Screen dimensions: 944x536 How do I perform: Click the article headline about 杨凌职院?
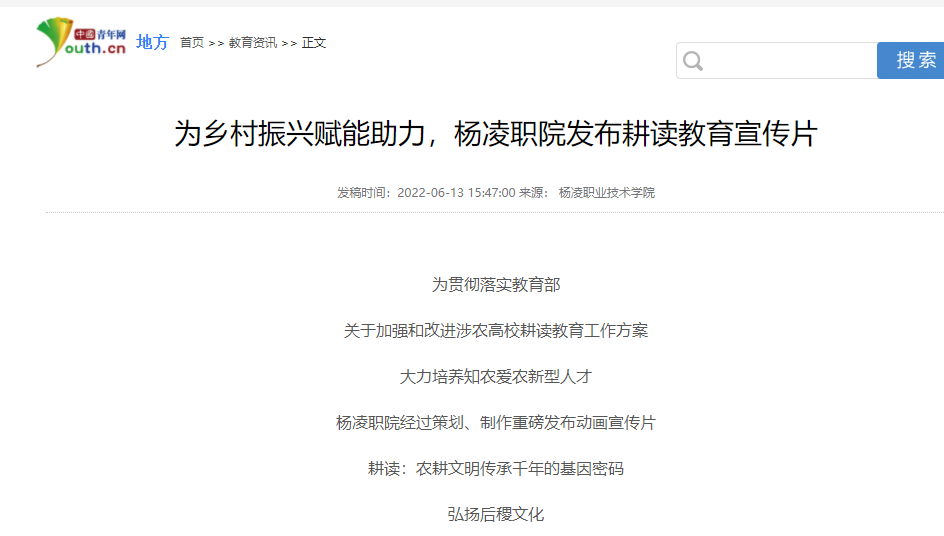pos(496,134)
